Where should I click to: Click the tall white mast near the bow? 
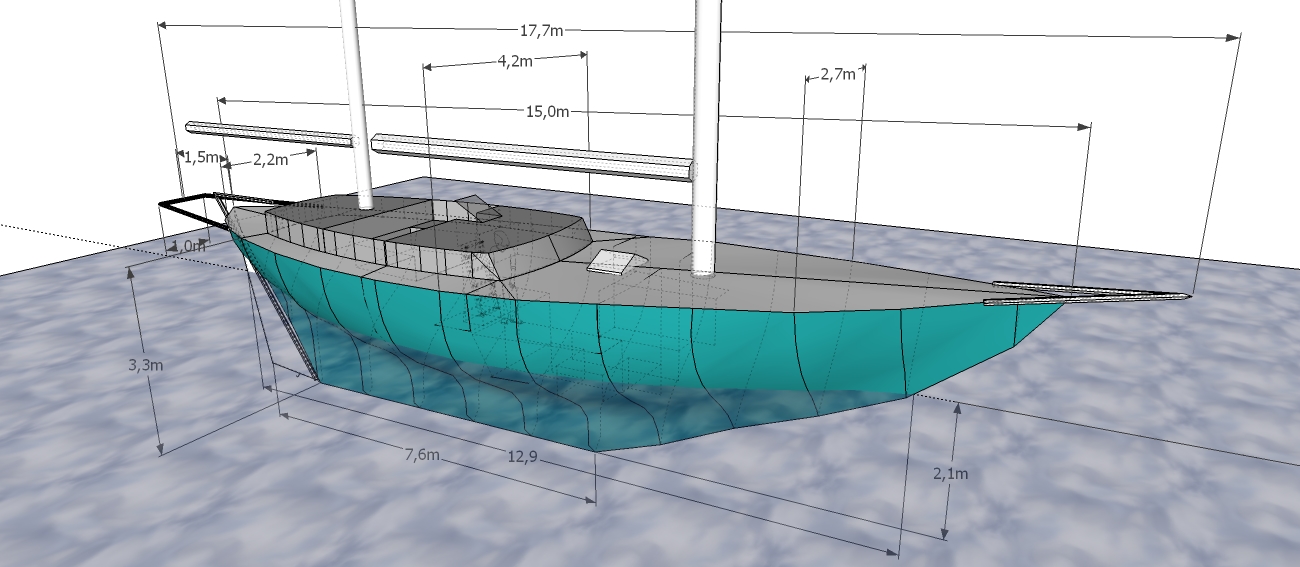(707, 100)
